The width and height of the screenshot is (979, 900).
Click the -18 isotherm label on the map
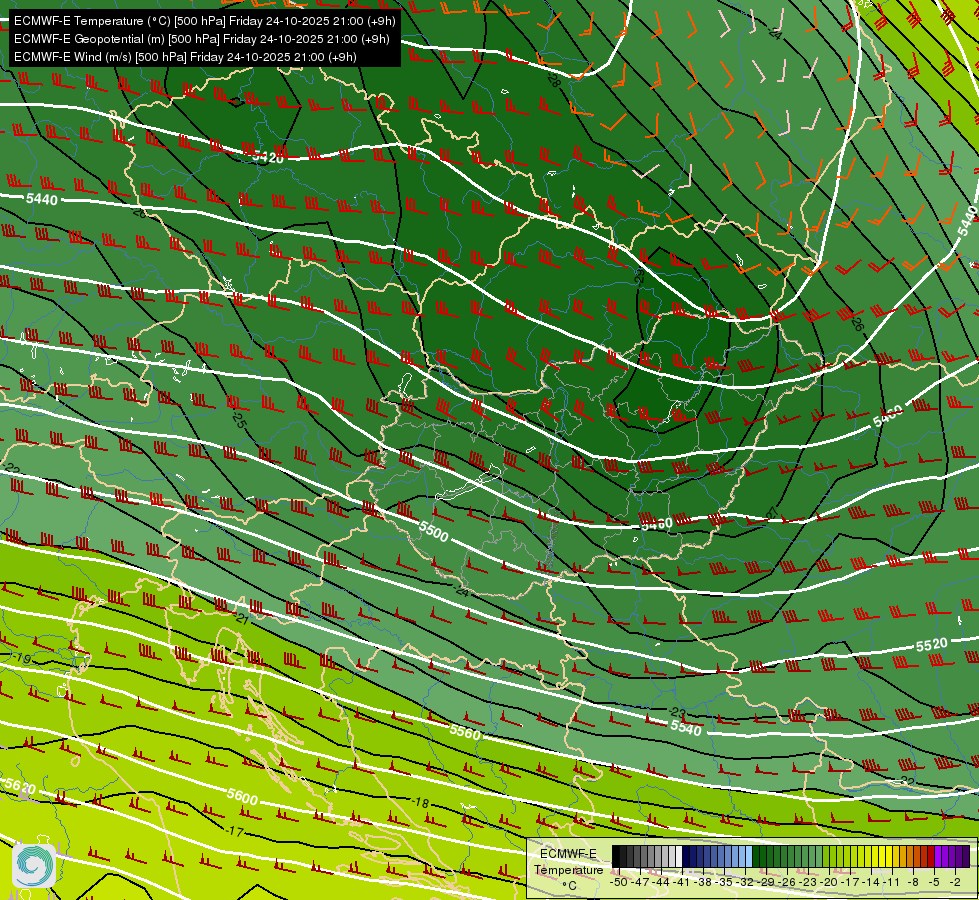tap(421, 803)
